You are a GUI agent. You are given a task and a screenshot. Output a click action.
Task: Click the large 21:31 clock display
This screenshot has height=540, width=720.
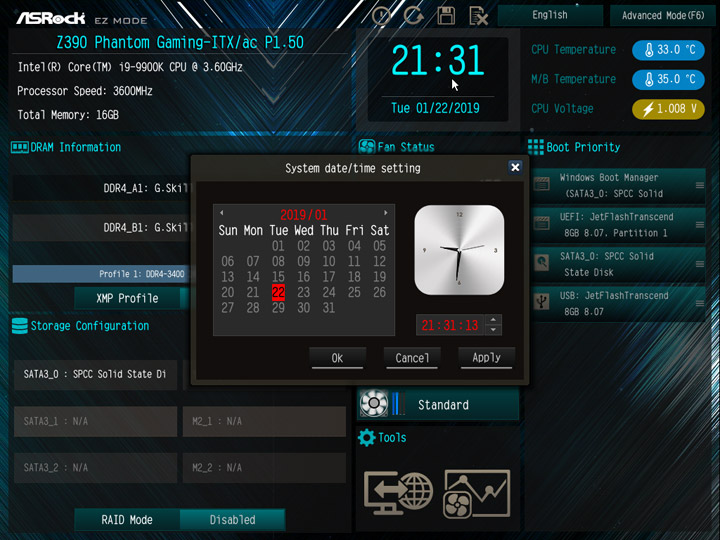tap(438, 60)
